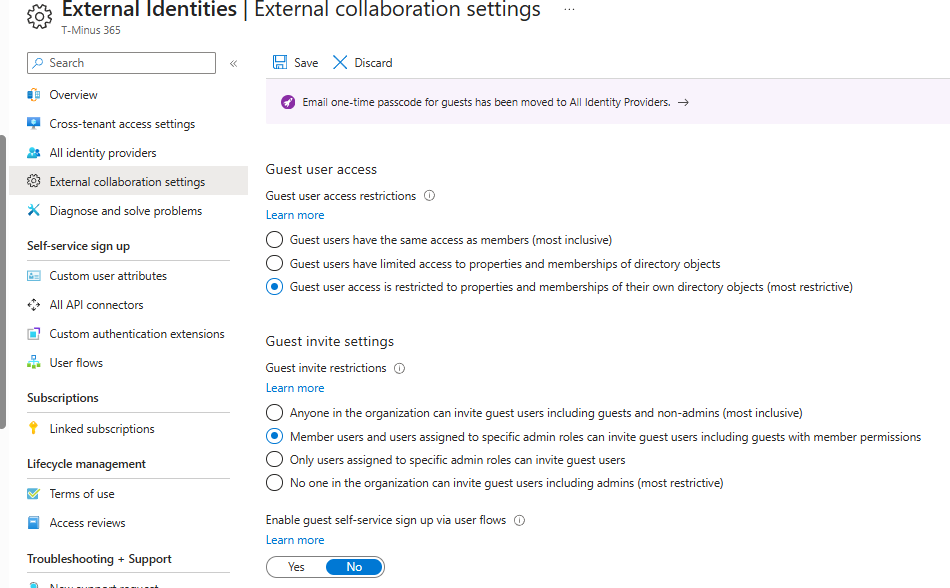Screen dimensions: 950x588
Task: Select 'No one in the organization can invite' option
Action: [275, 483]
